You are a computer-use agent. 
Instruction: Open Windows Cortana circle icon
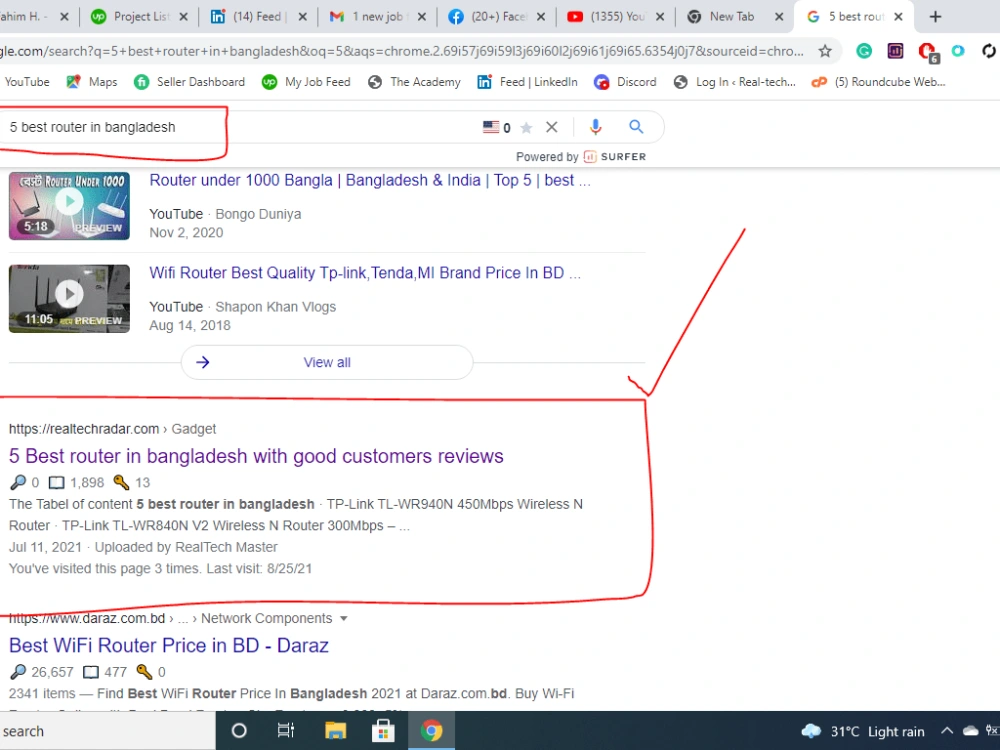(x=239, y=731)
